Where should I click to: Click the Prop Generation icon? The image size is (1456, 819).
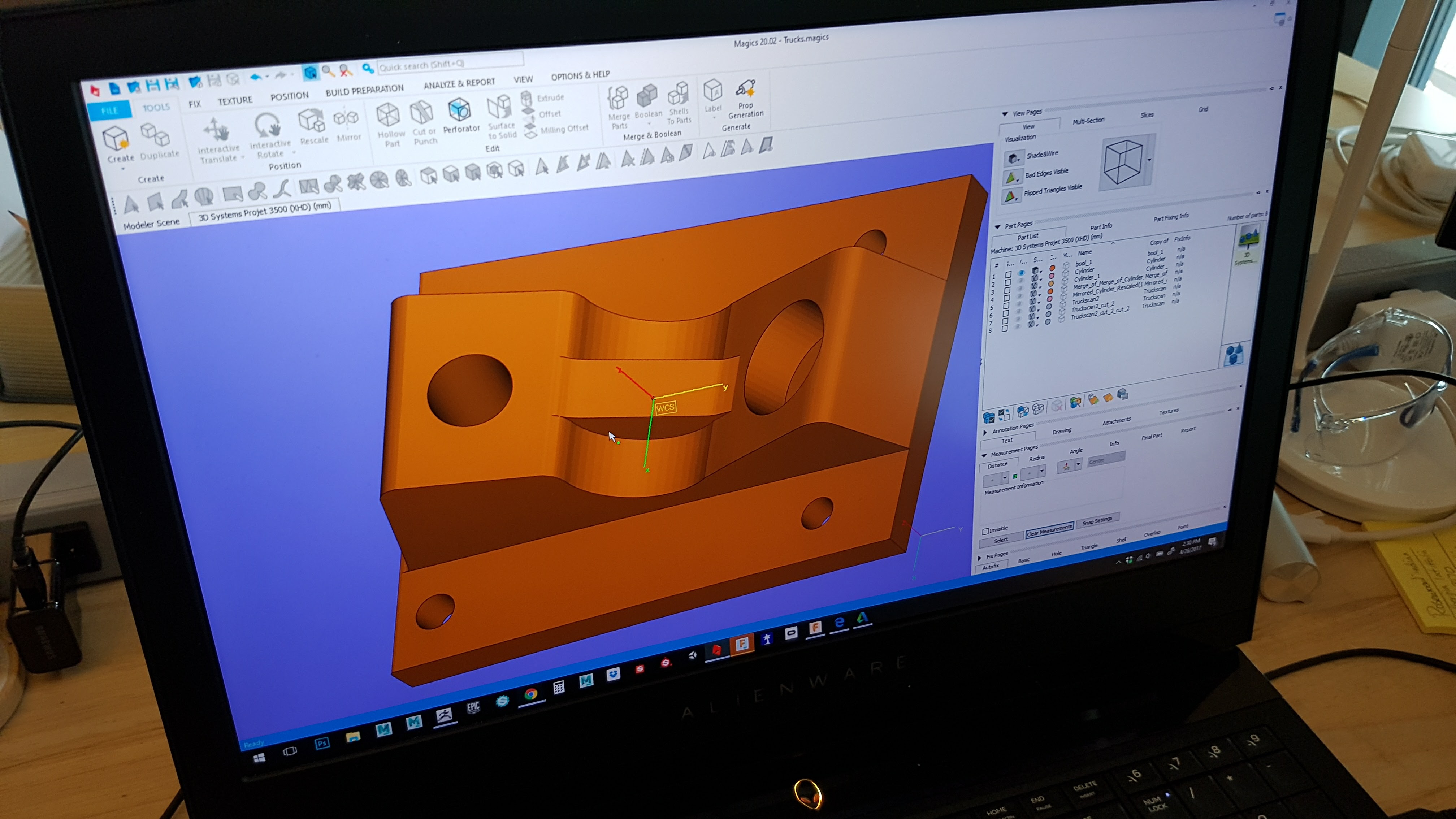point(746,88)
